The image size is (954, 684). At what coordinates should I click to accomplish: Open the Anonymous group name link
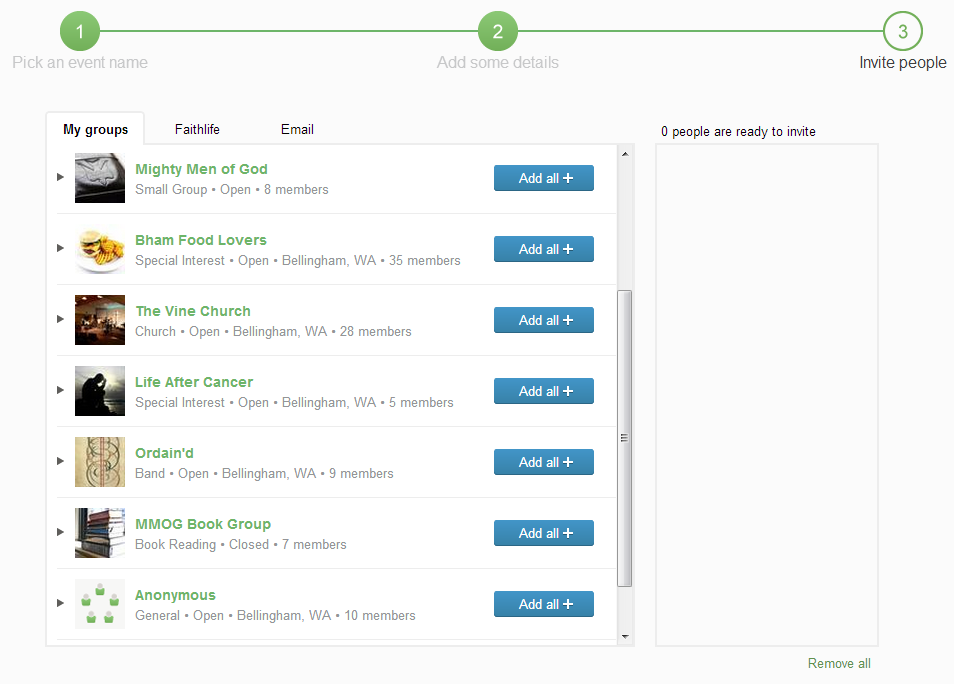pyautogui.click(x=175, y=595)
